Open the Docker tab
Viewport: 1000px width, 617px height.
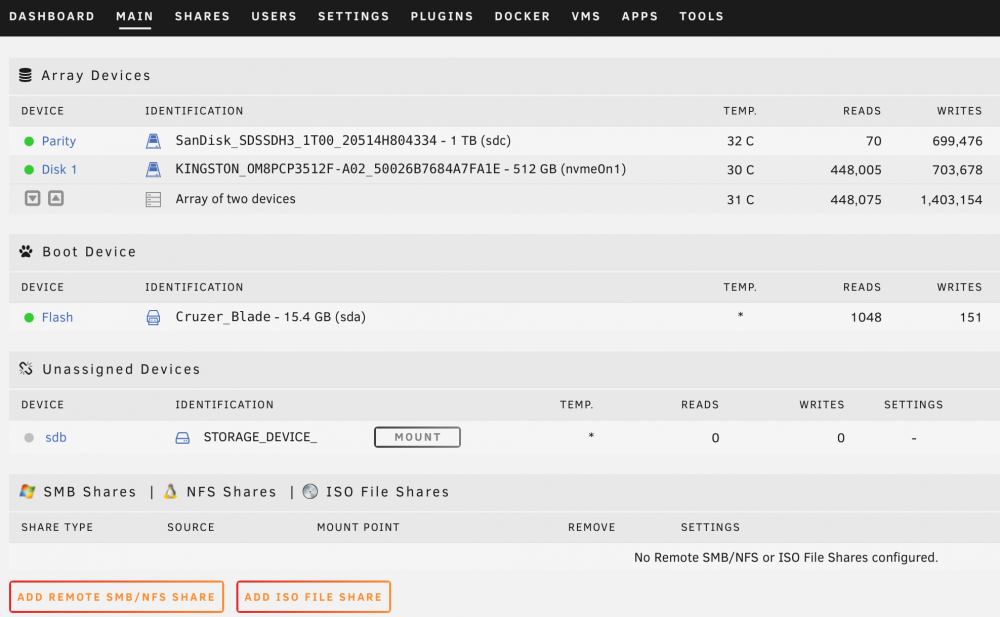(522, 16)
